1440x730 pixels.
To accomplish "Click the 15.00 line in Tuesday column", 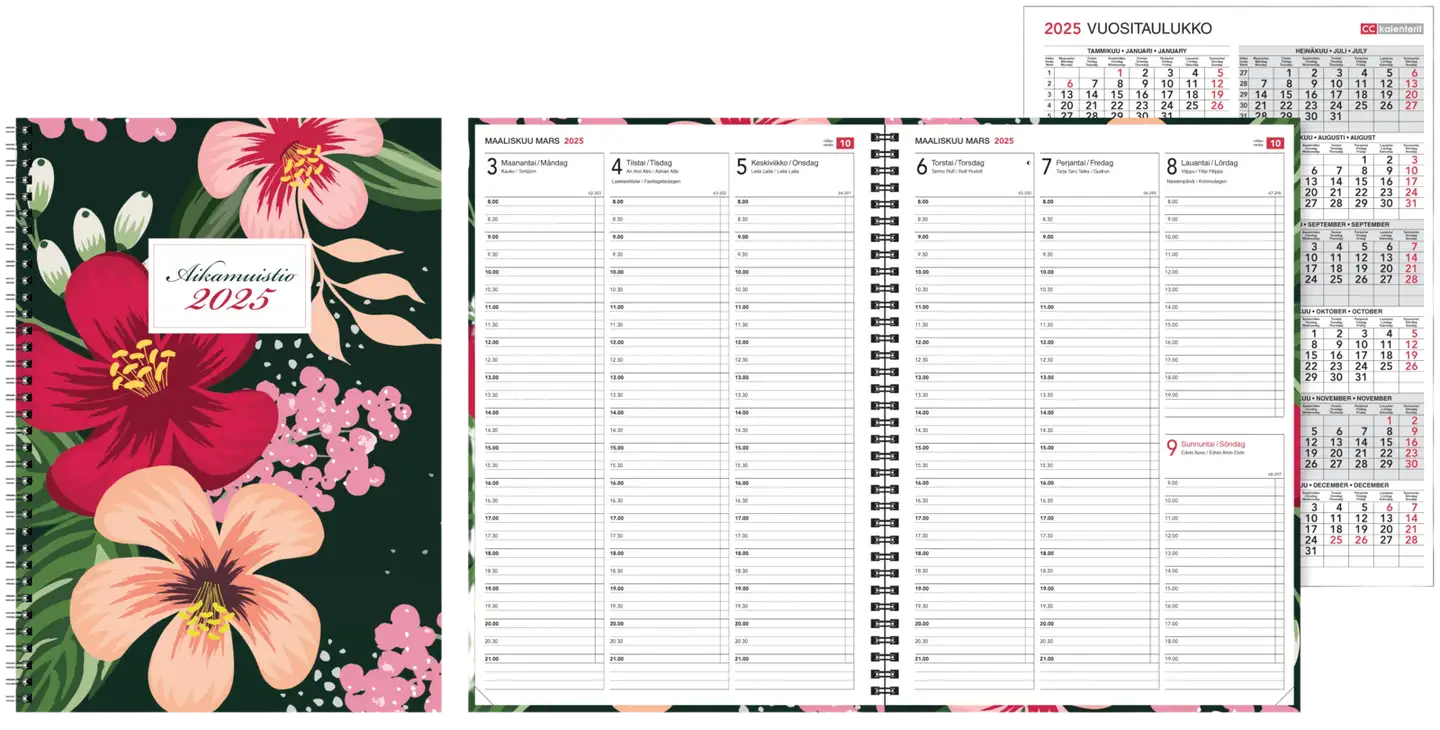I will [x=669, y=448].
